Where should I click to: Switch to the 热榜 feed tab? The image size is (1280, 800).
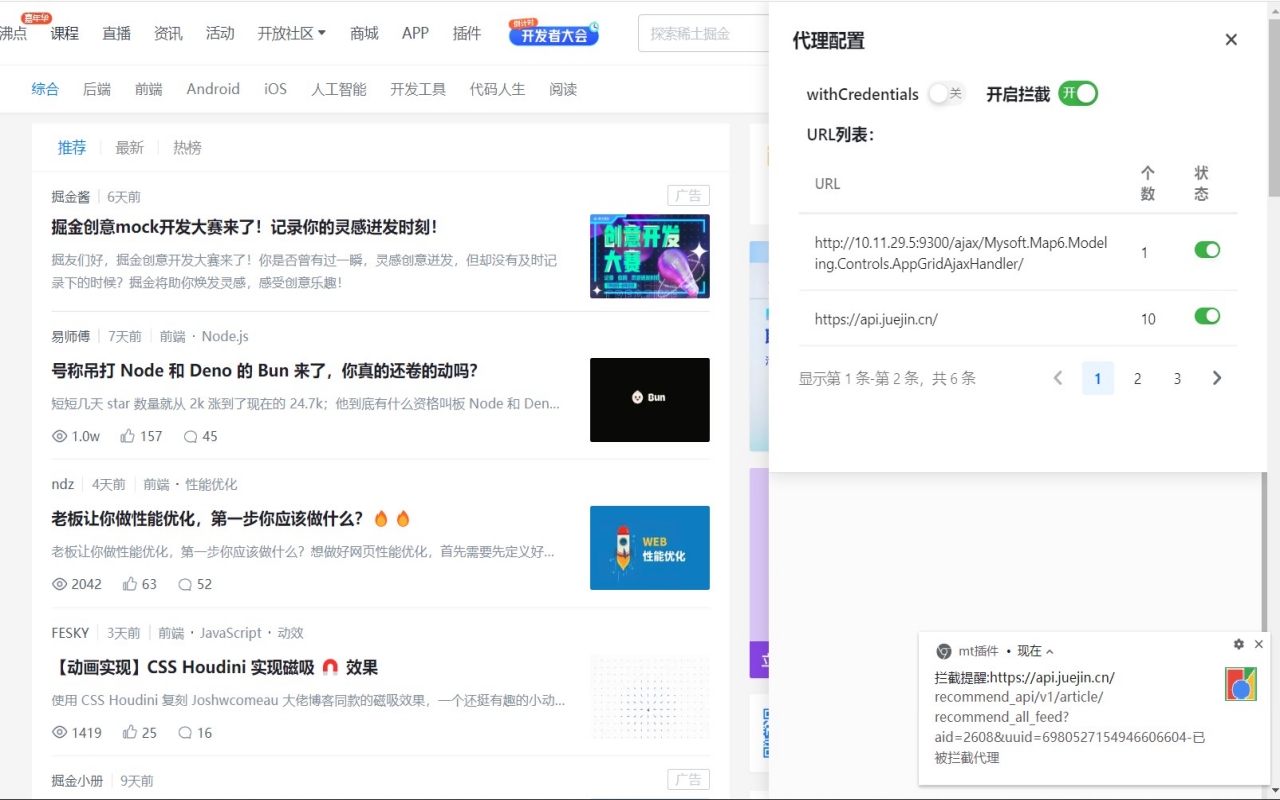(187, 147)
